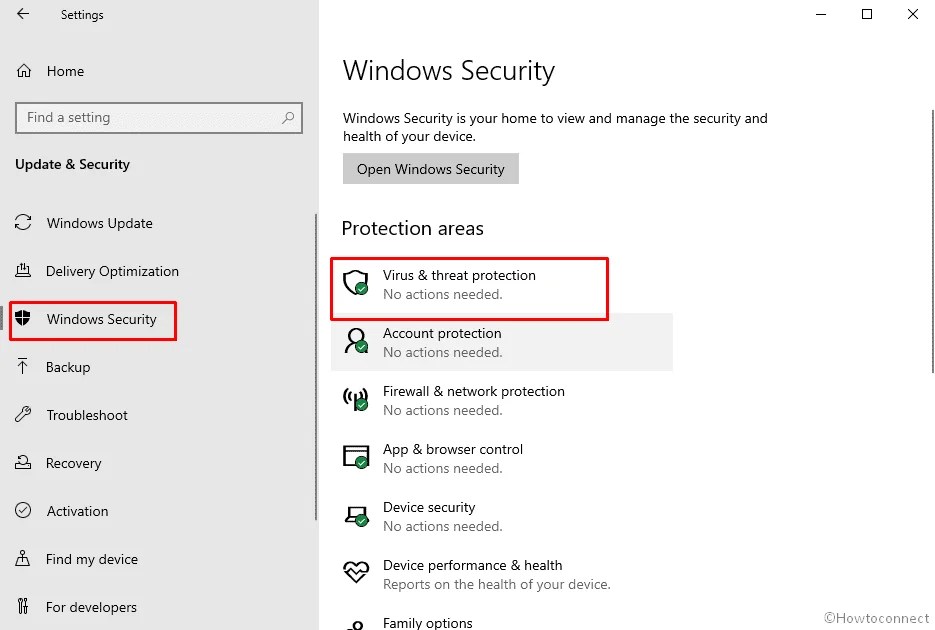Open Virus & threat protection shield icon
935x630 pixels.
point(358,282)
